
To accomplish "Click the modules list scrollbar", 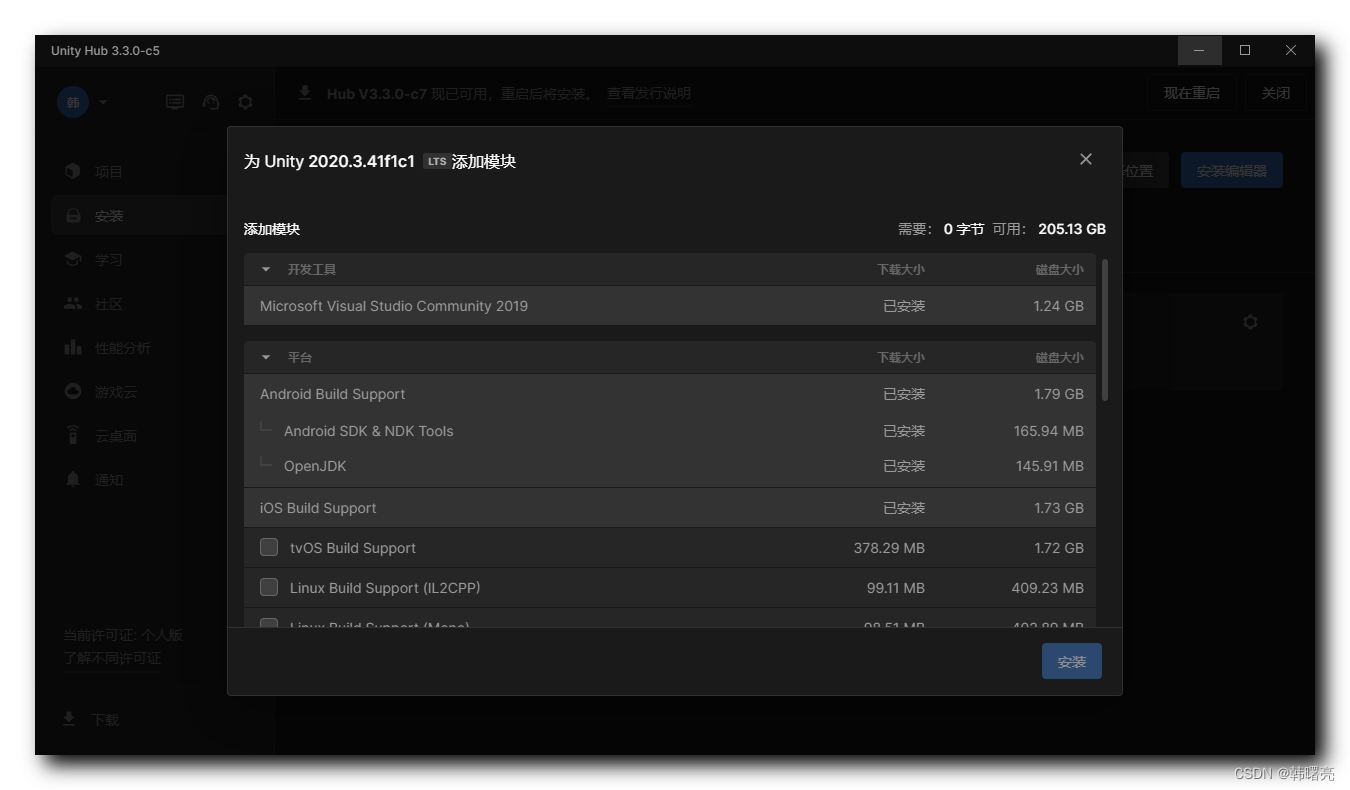I will coord(1105,330).
